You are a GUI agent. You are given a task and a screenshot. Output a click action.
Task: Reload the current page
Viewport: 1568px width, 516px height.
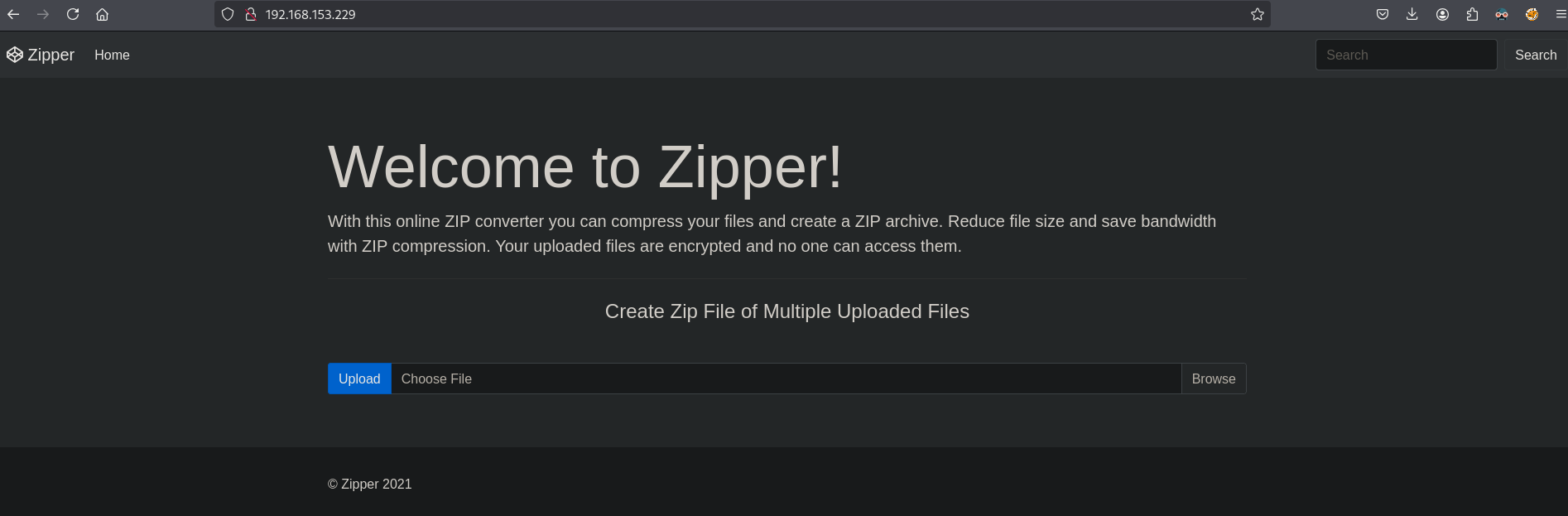(x=73, y=14)
